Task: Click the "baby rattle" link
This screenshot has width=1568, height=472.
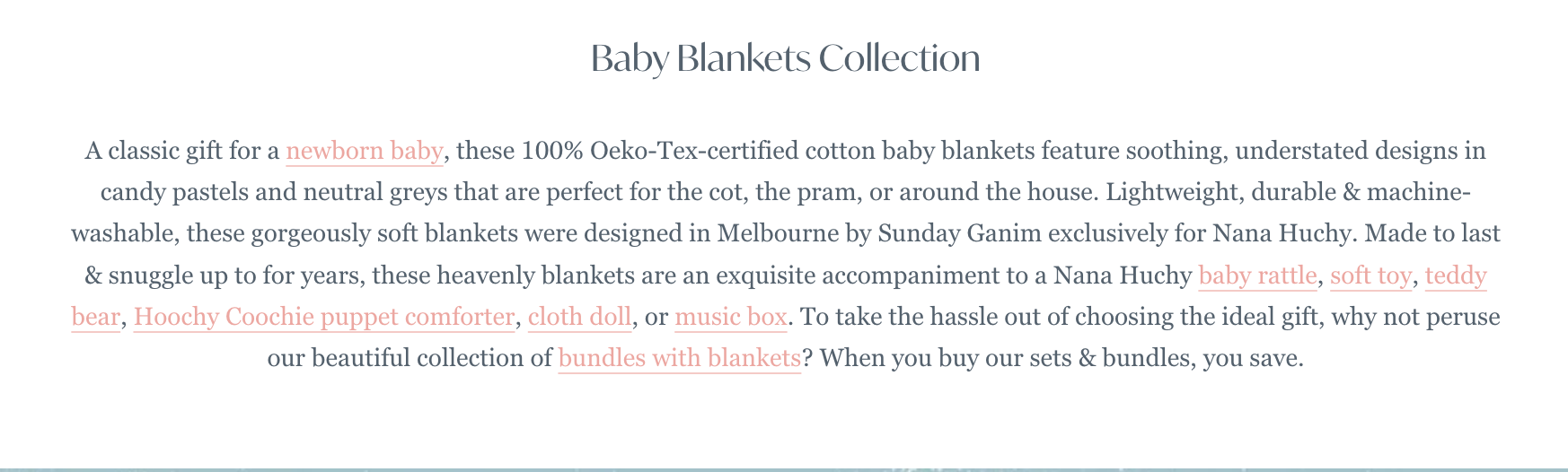Action: (x=1257, y=275)
